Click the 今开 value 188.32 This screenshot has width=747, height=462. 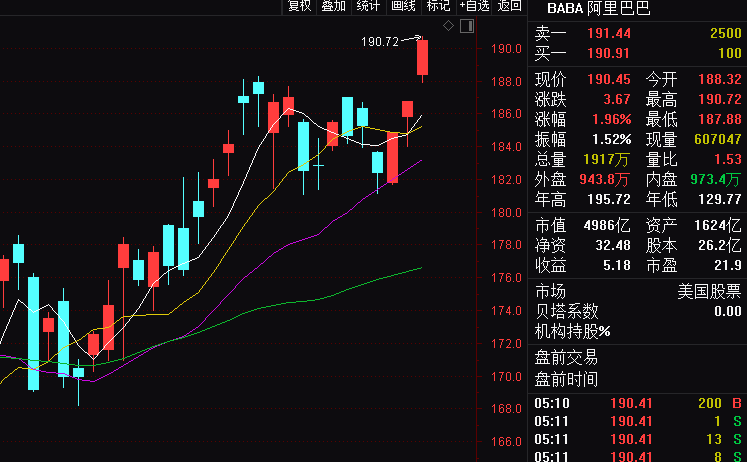720,79
